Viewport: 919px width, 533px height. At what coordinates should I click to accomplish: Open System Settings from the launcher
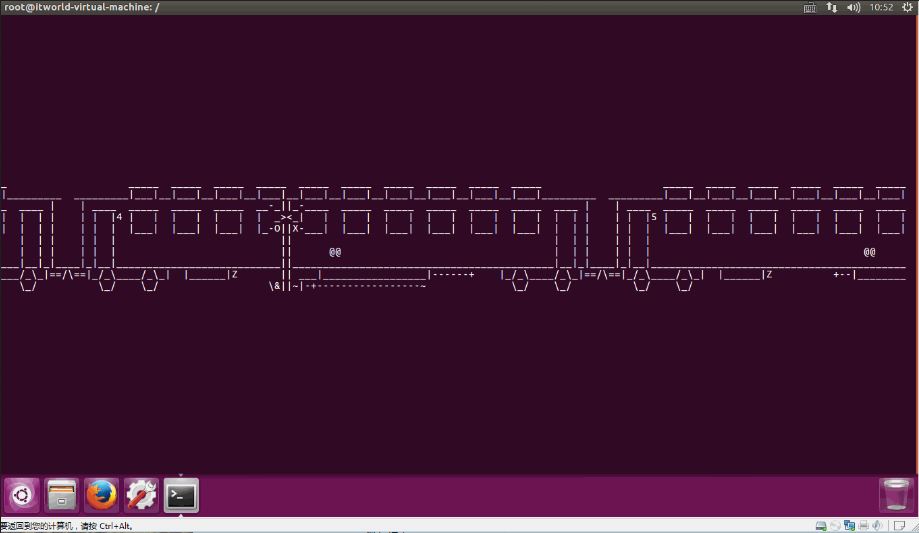tap(141, 495)
